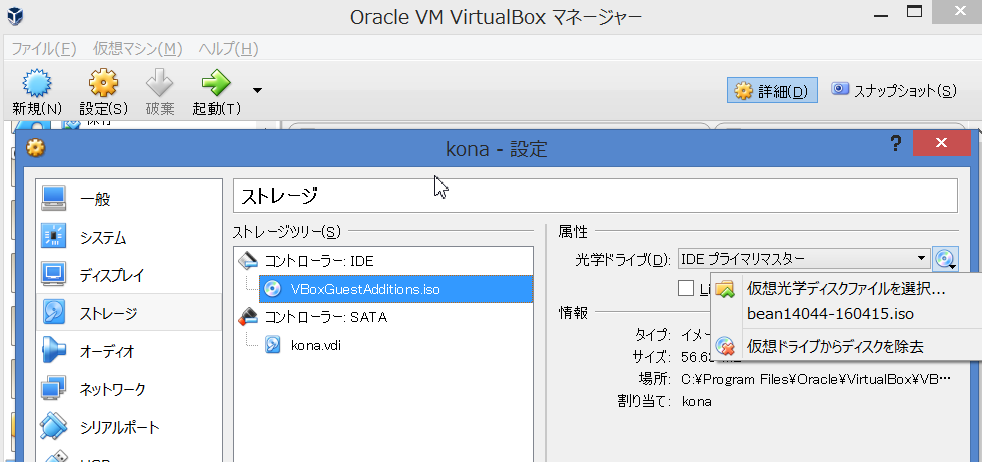
Task: Select the シリアルポート settings category
Action: [x=129, y=427]
